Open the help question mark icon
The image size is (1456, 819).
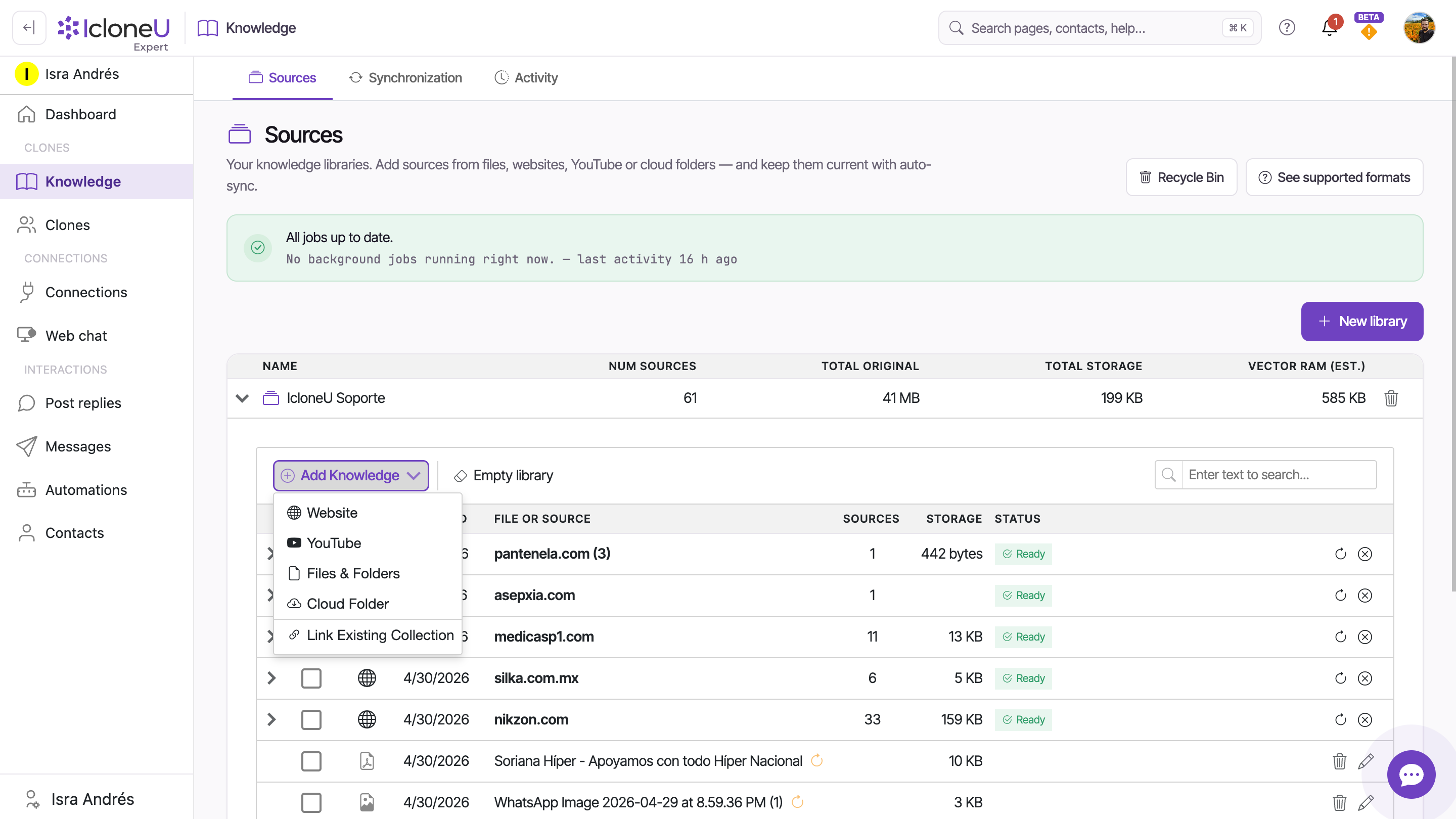pyautogui.click(x=1287, y=28)
